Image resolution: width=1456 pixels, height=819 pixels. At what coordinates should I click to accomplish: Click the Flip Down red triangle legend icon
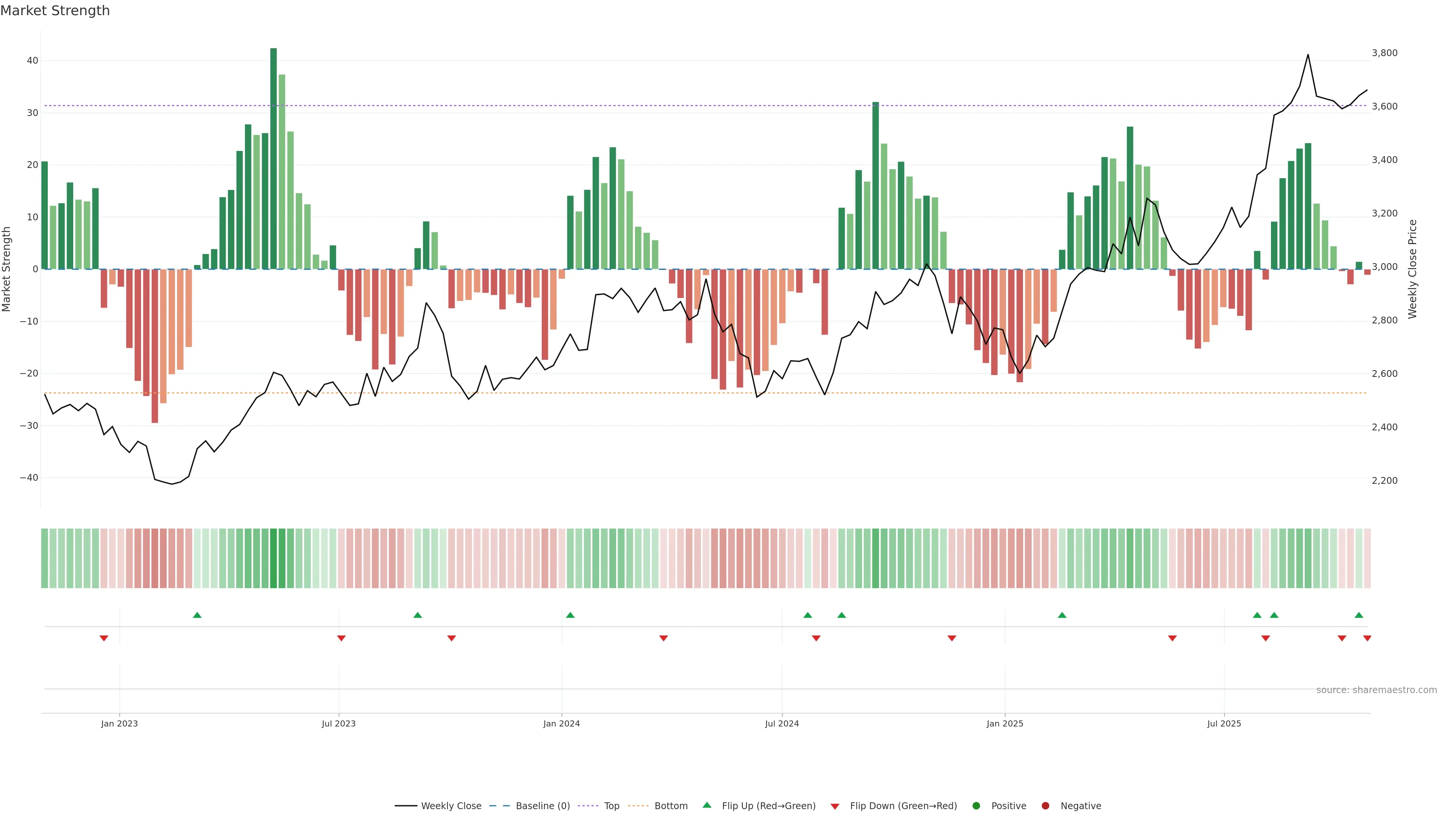(x=835, y=806)
